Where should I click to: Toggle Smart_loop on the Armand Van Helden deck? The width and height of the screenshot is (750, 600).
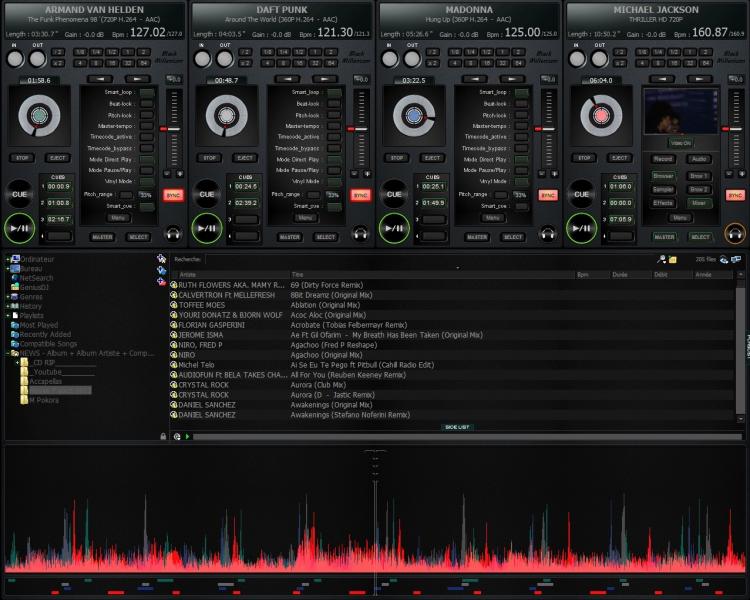point(147,92)
